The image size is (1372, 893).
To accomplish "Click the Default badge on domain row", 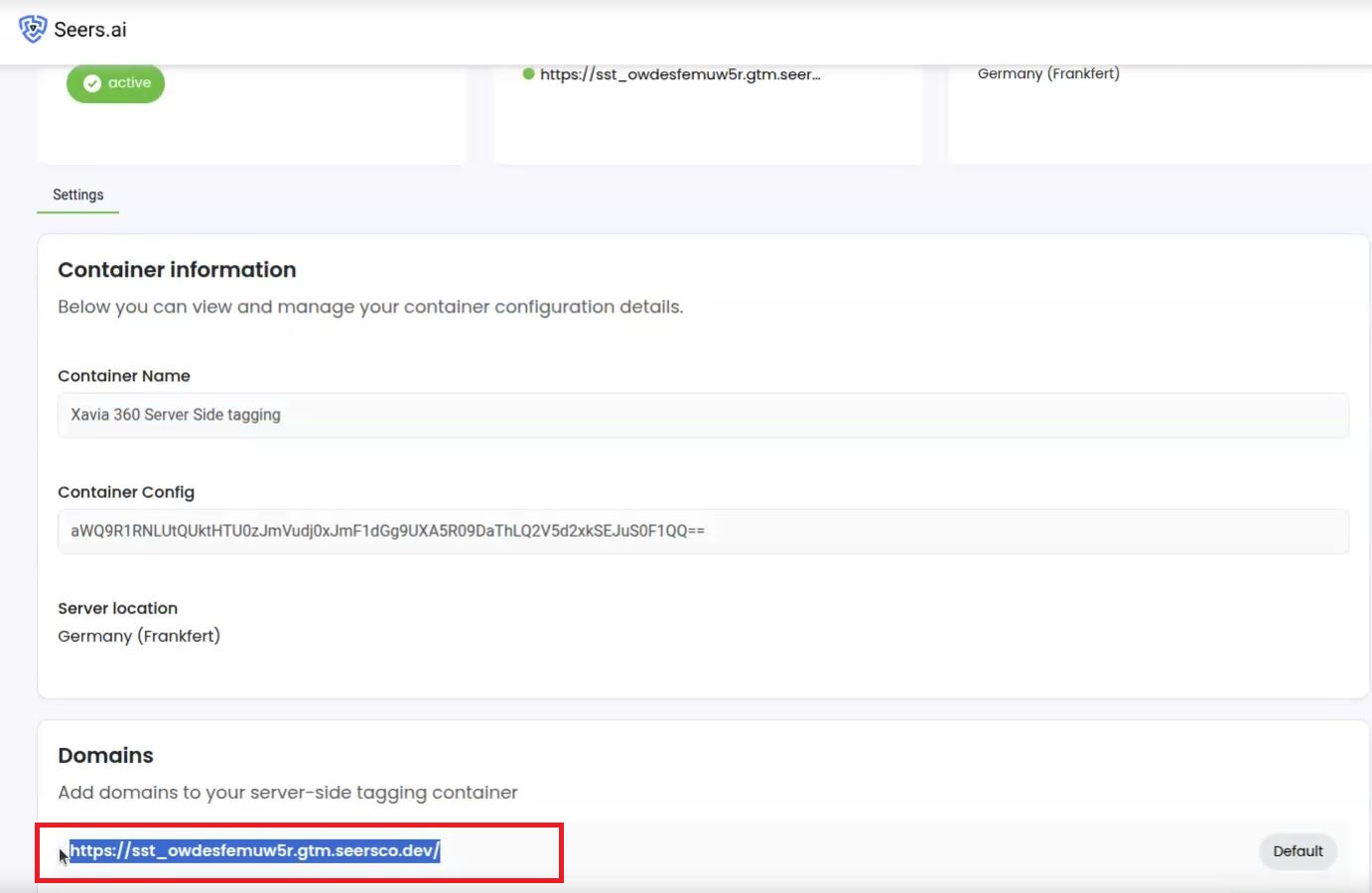I will coord(1298,851).
